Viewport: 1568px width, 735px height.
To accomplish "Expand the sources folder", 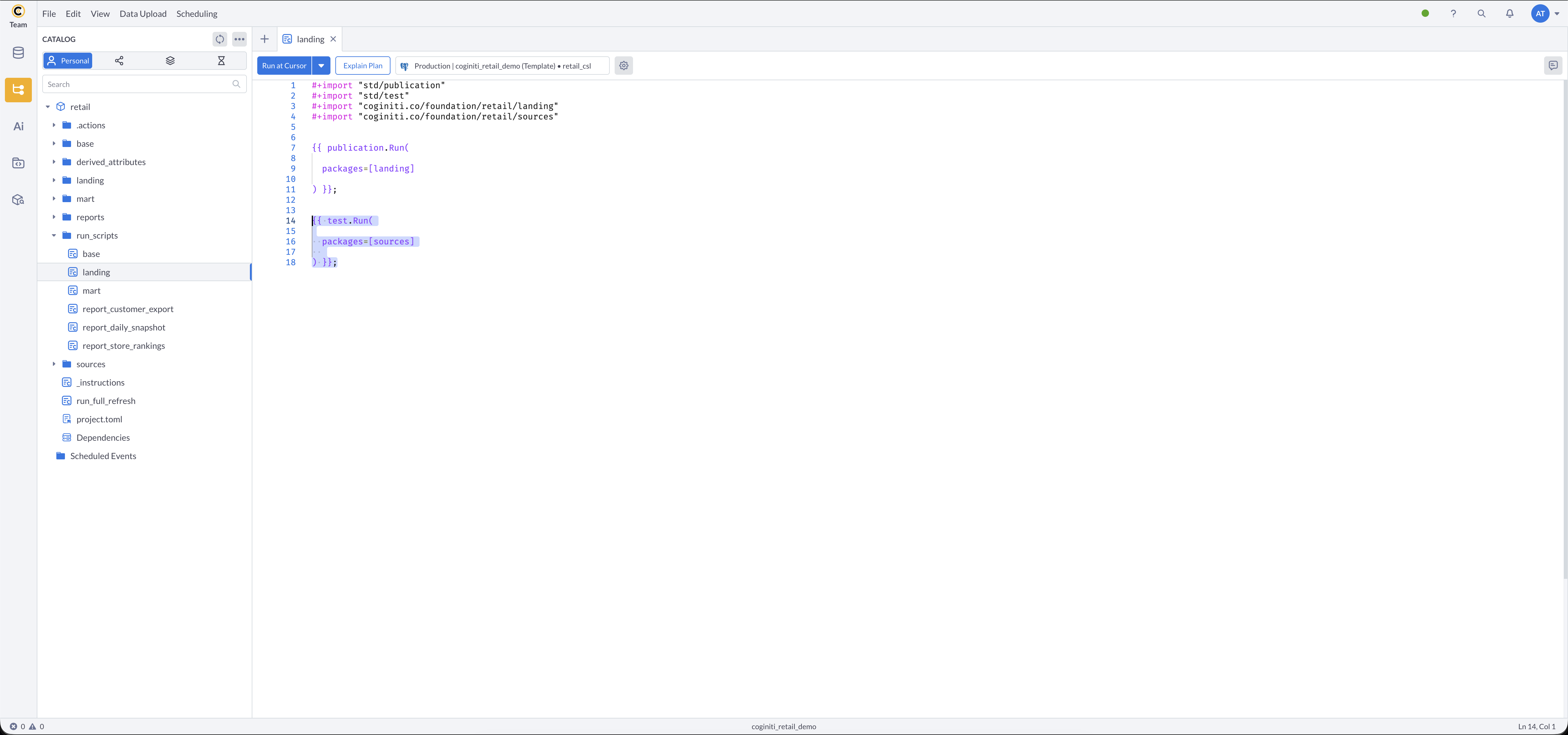I will [x=54, y=364].
